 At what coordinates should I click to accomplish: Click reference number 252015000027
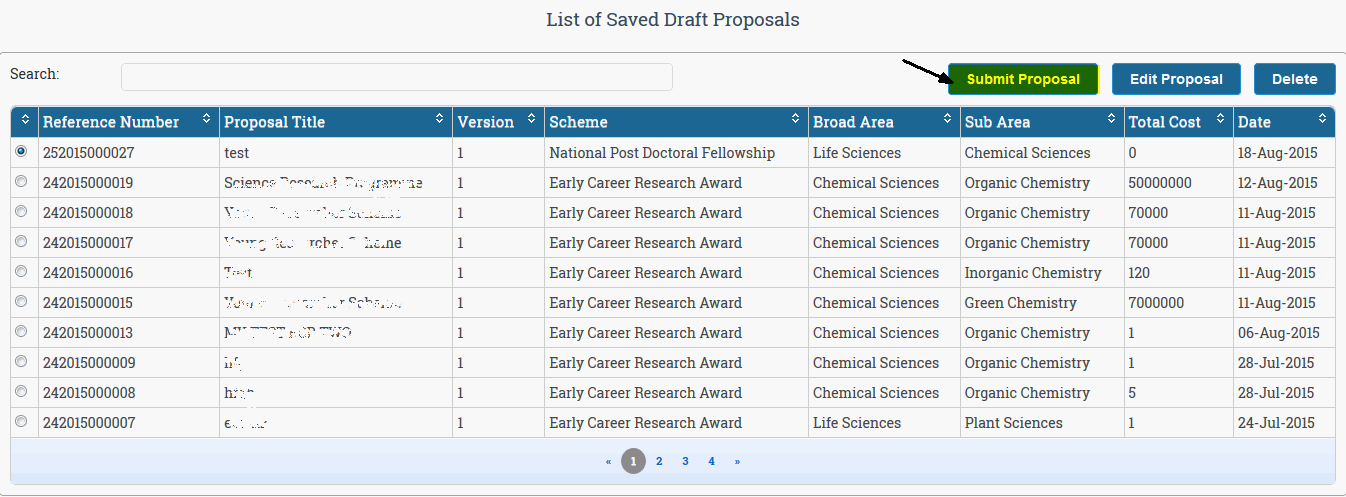click(88, 153)
